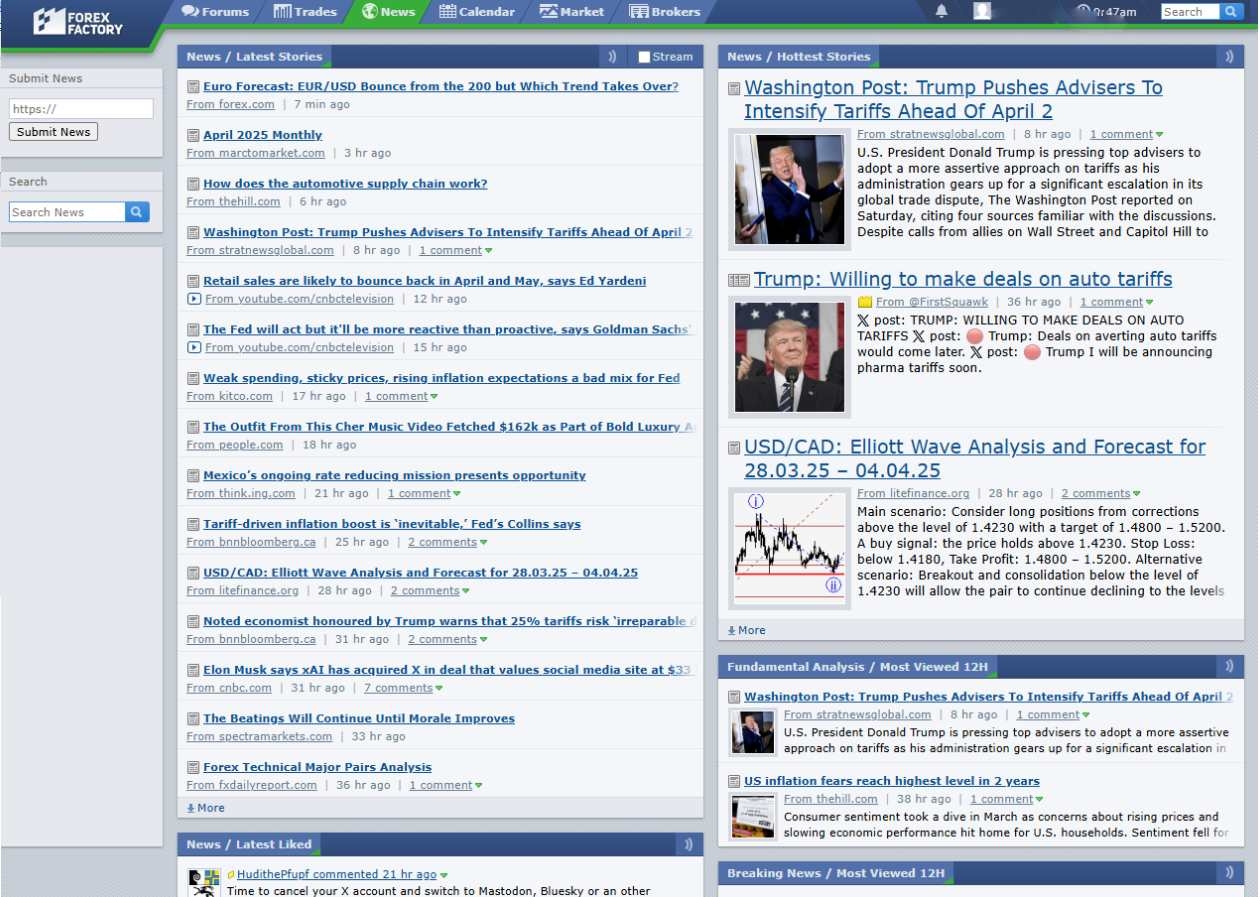Click the https:// submit news URL field

tap(81, 109)
